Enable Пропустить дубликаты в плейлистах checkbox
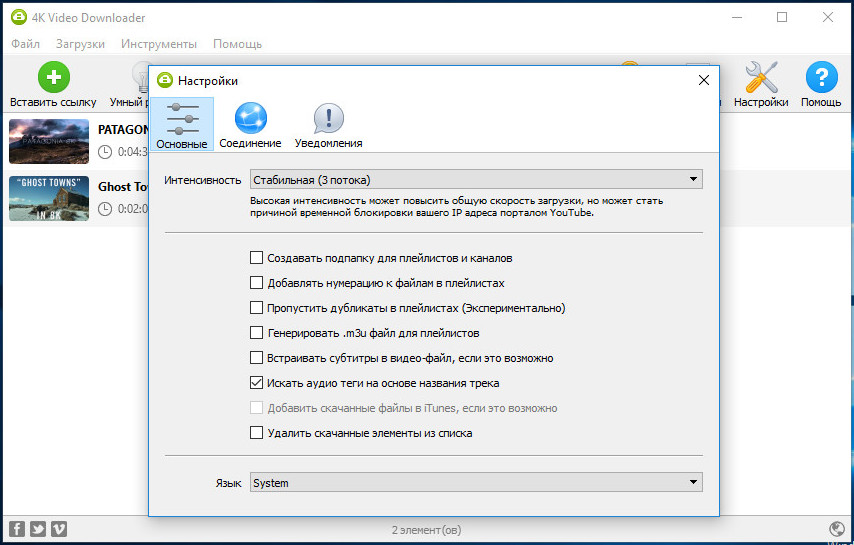The height and width of the screenshot is (545, 854). click(256, 308)
